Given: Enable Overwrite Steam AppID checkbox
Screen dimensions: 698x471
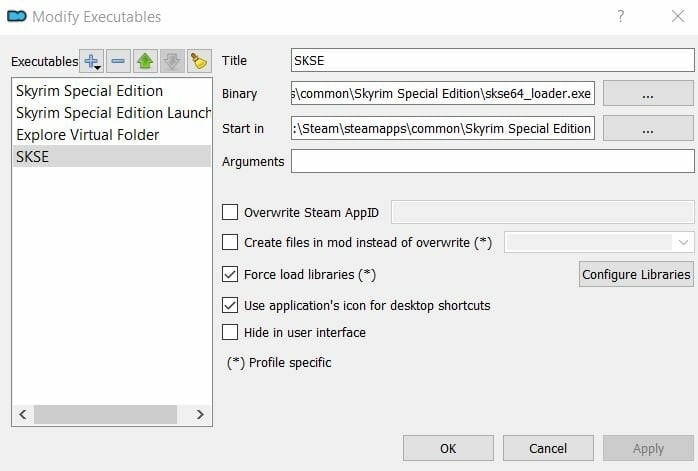Looking at the screenshot, I should click(x=230, y=212).
